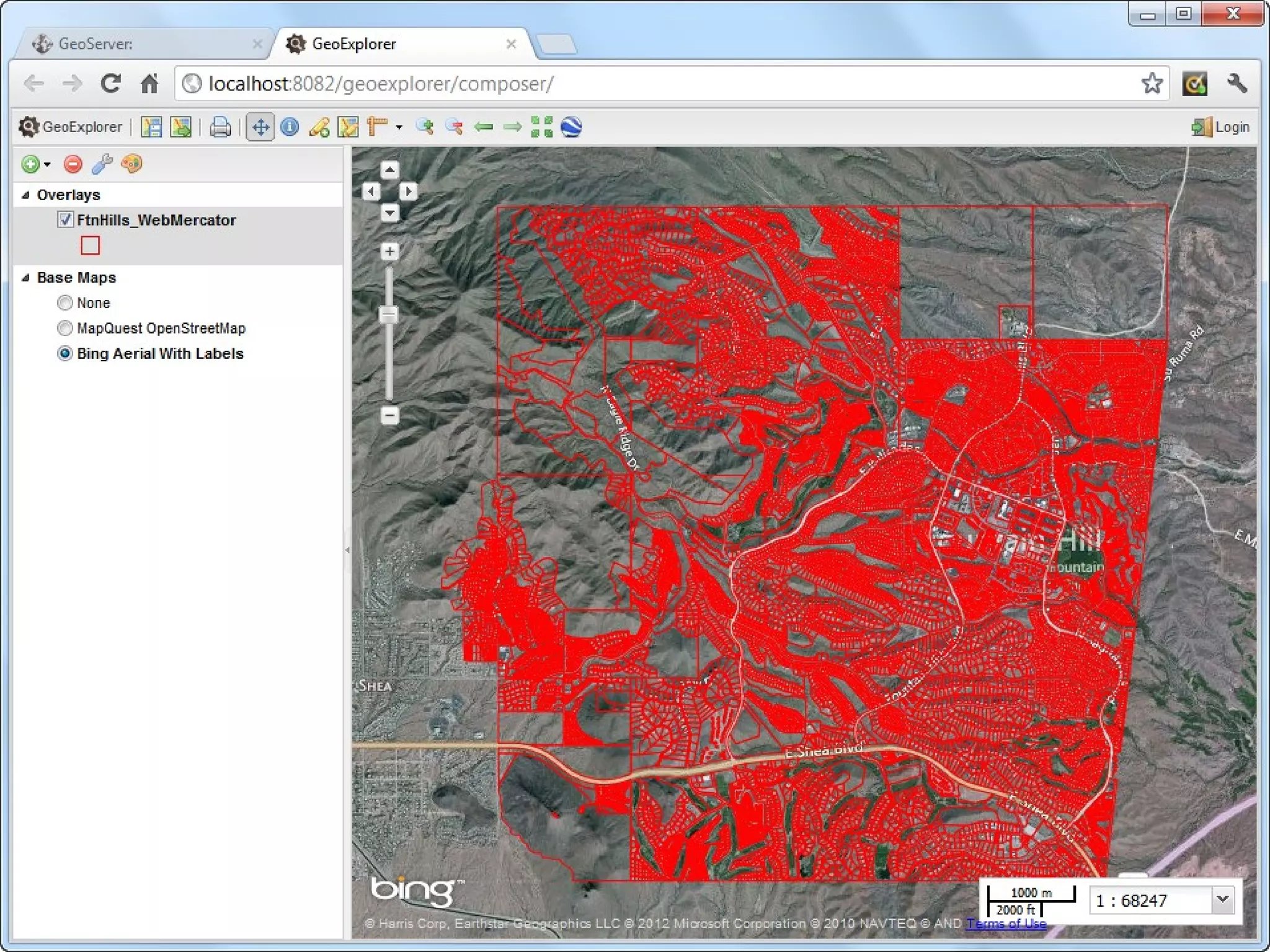This screenshot has height=952, width=1270.
Task: Select the None base map option
Action: (65, 302)
